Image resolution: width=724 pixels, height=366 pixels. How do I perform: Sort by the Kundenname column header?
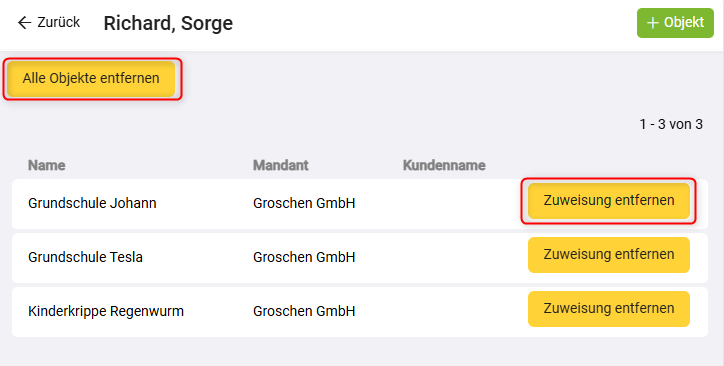tap(444, 165)
